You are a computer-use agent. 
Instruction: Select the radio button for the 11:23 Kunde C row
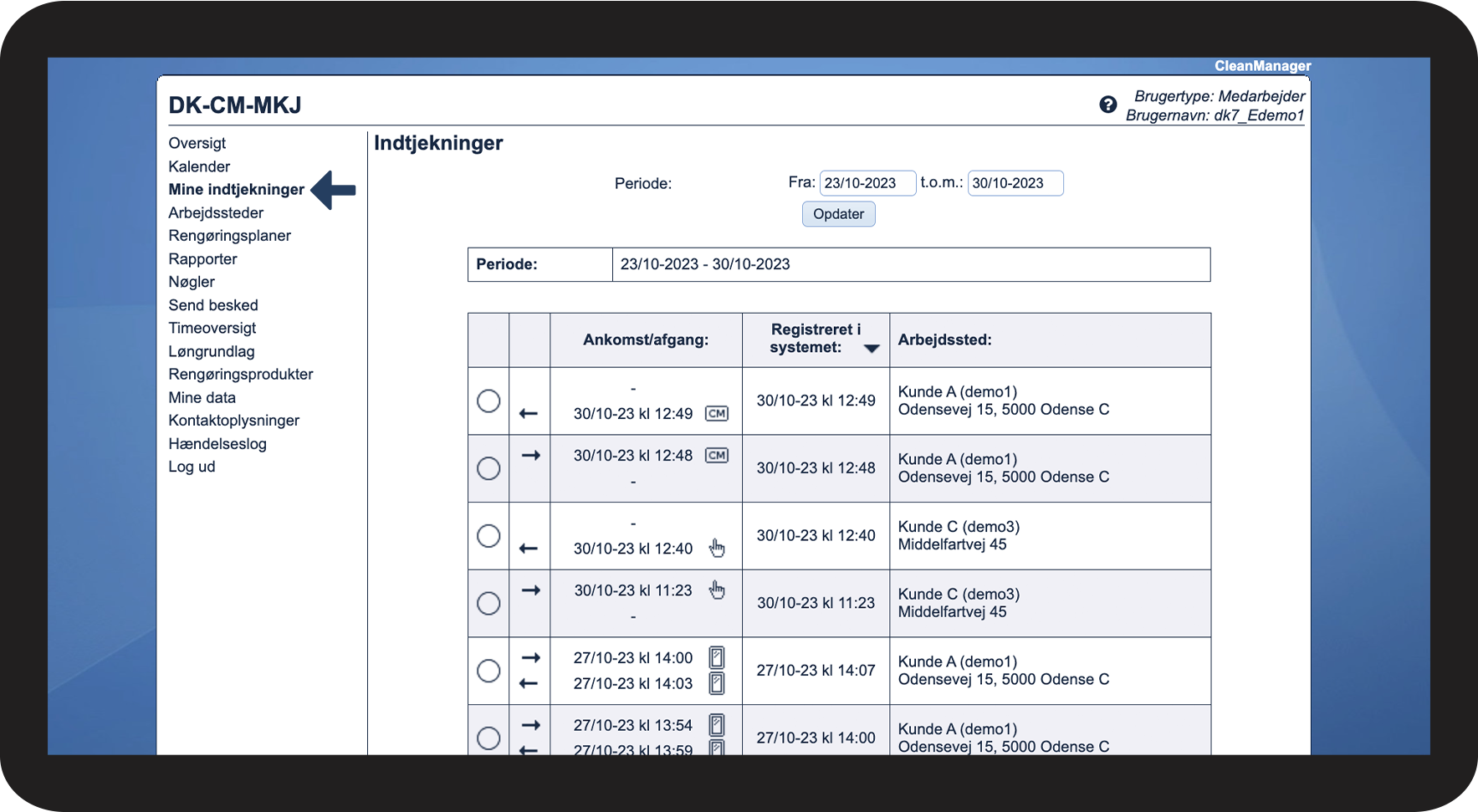coord(488,603)
